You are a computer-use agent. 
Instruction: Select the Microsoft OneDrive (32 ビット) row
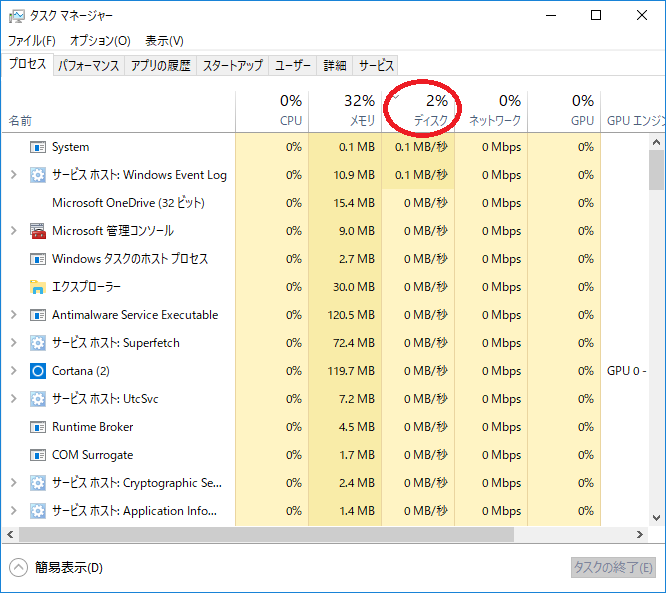pyautogui.click(x=325, y=203)
